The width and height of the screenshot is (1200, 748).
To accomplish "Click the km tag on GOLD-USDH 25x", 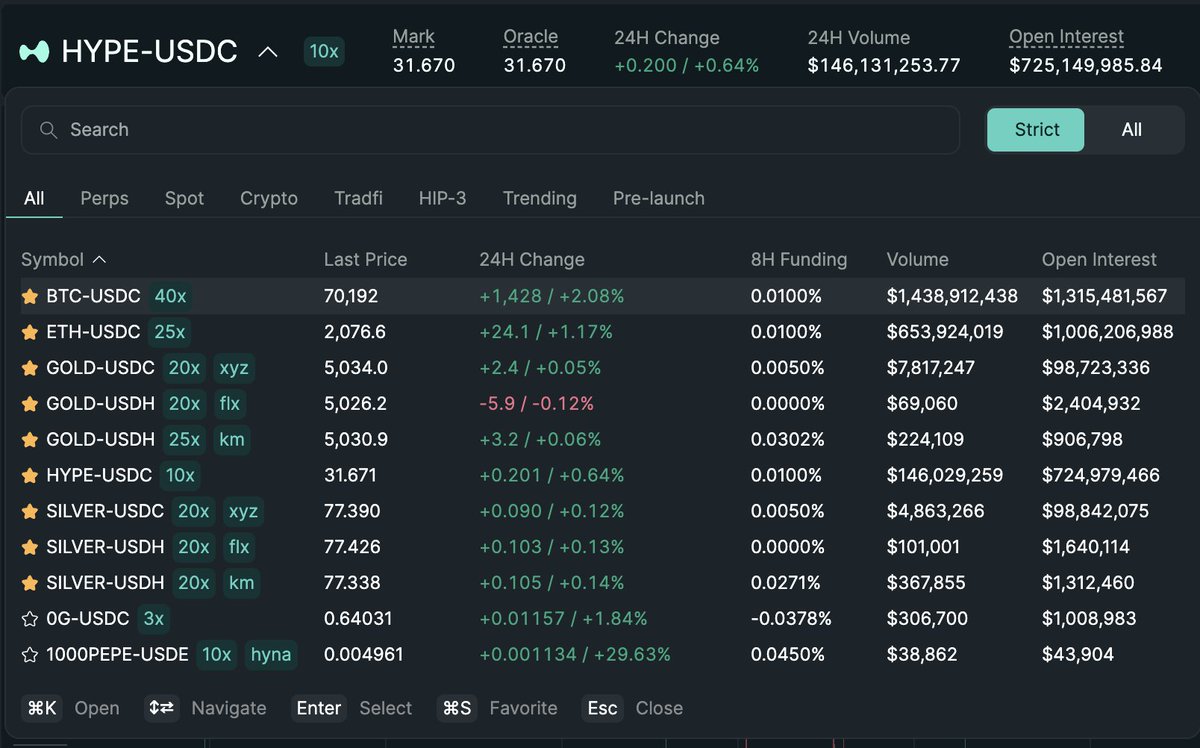I will [231, 439].
